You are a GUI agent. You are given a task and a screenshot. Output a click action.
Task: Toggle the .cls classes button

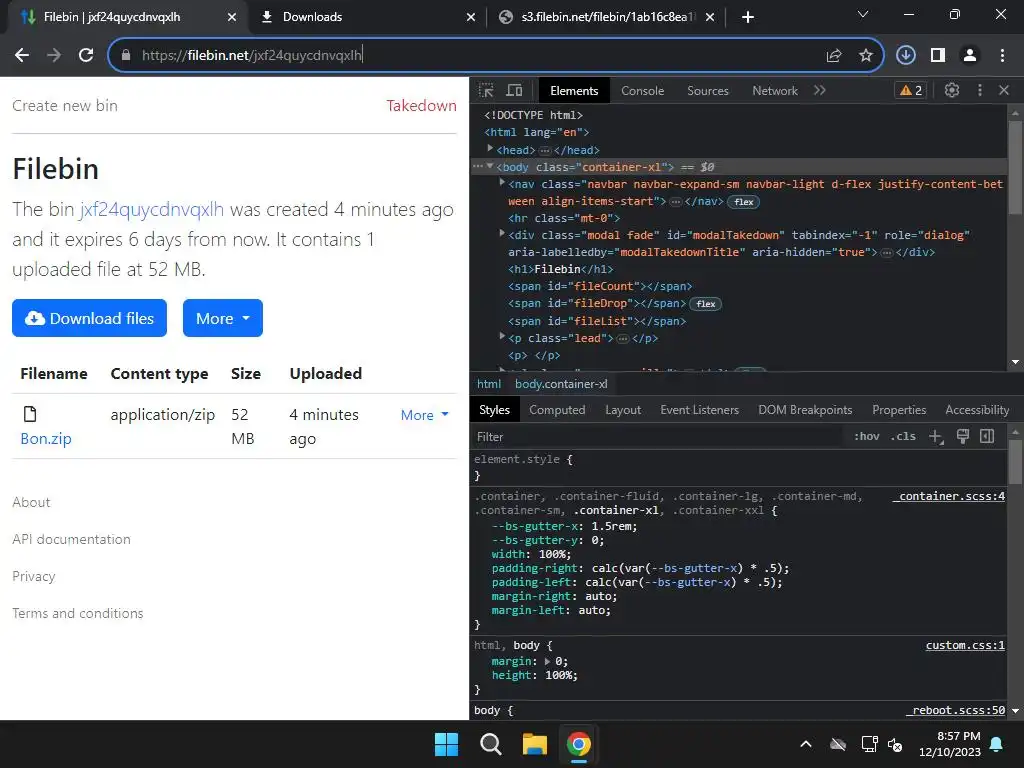(903, 436)
